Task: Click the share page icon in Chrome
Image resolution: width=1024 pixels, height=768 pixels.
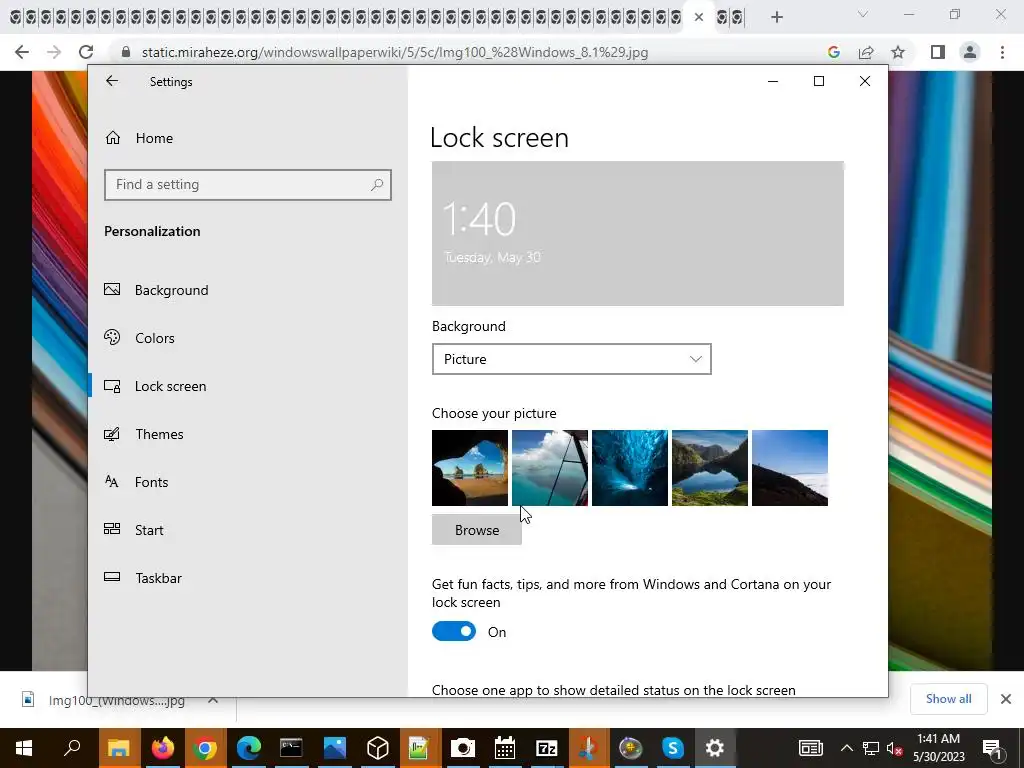Action: (866, 52)
